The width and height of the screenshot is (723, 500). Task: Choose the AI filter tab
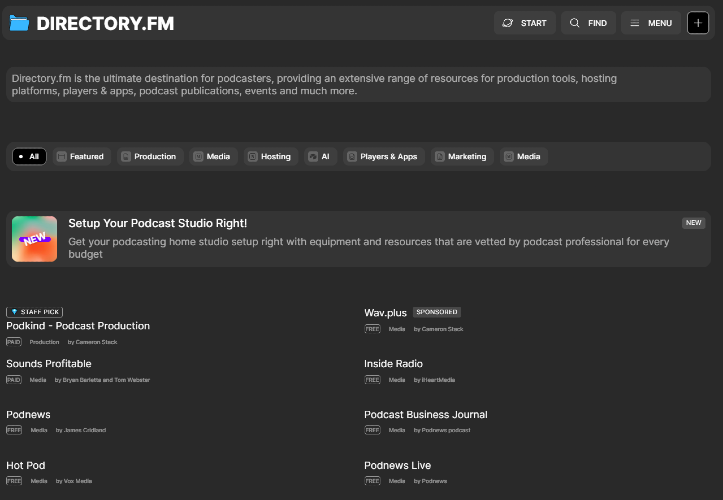[x=320, y=156]
